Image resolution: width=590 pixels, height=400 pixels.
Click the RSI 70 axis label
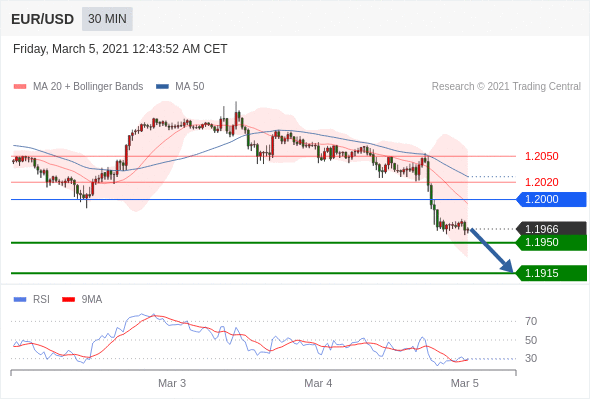pos(531,321)
